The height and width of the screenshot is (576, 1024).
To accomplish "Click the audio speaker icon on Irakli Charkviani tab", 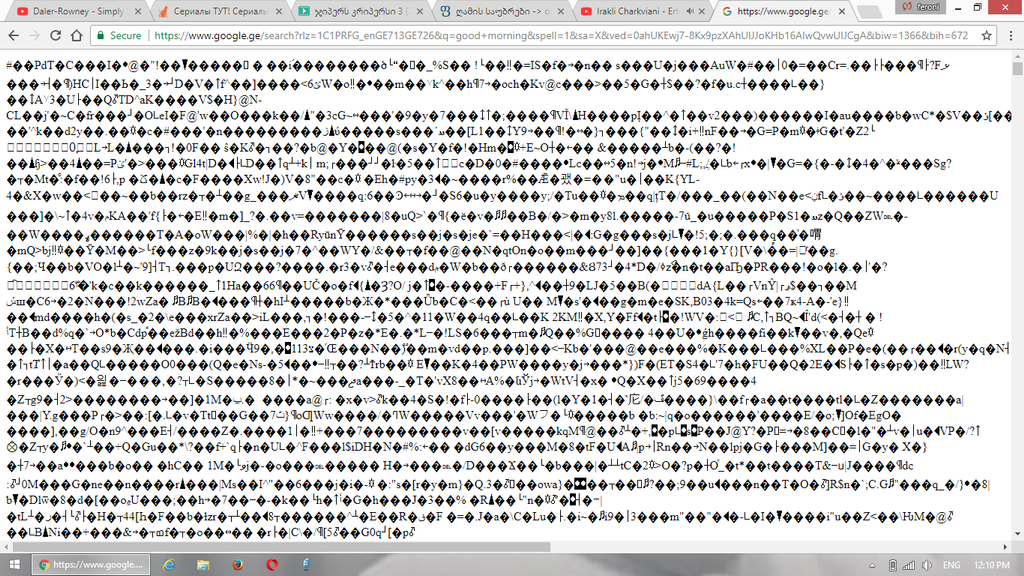I will click(x=690, y=11).
